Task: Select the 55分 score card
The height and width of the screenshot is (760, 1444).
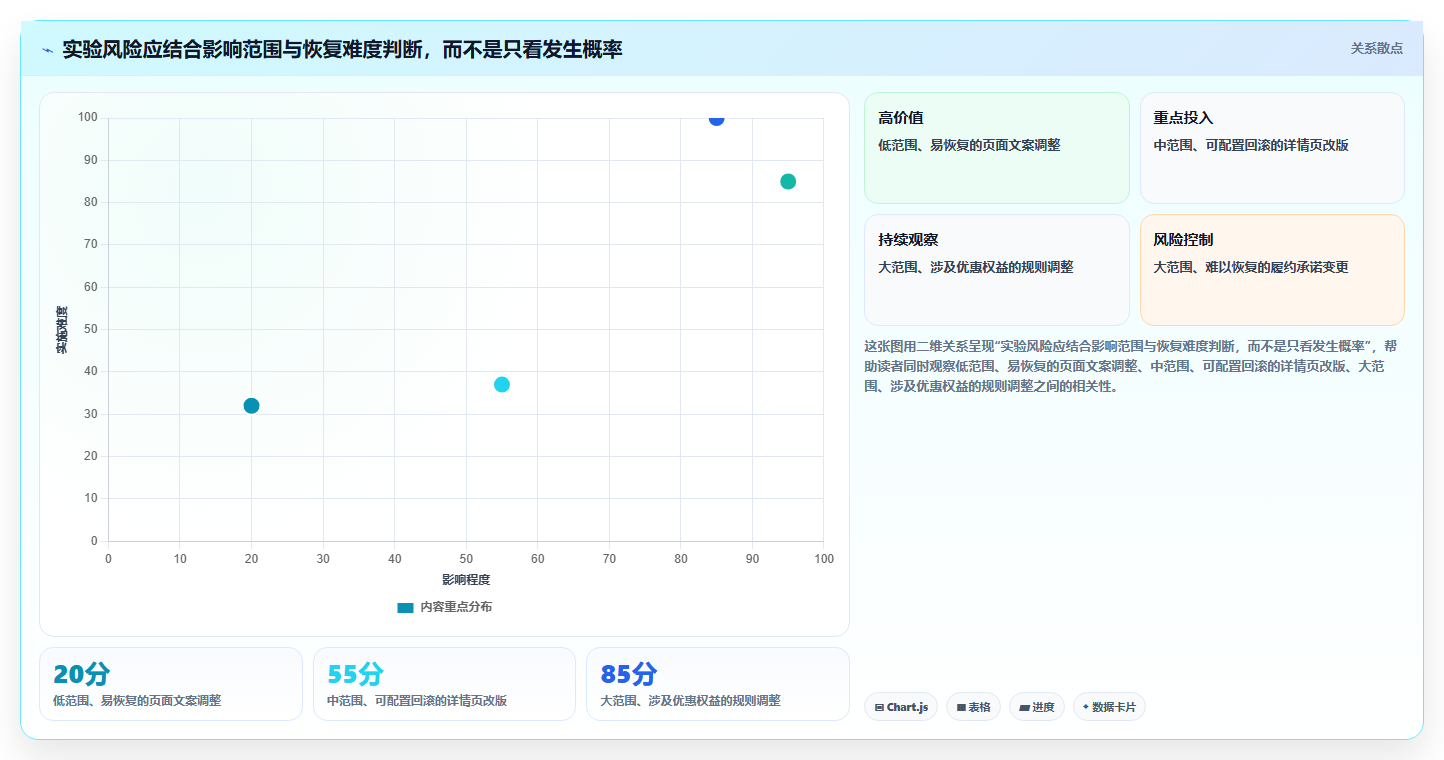Action: coord(444,684)
